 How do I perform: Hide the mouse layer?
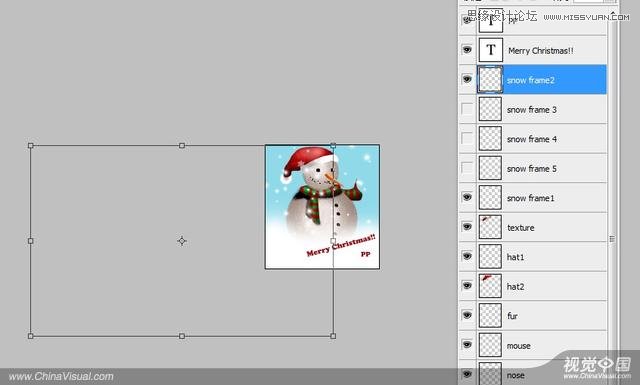[x=467, y=345]
